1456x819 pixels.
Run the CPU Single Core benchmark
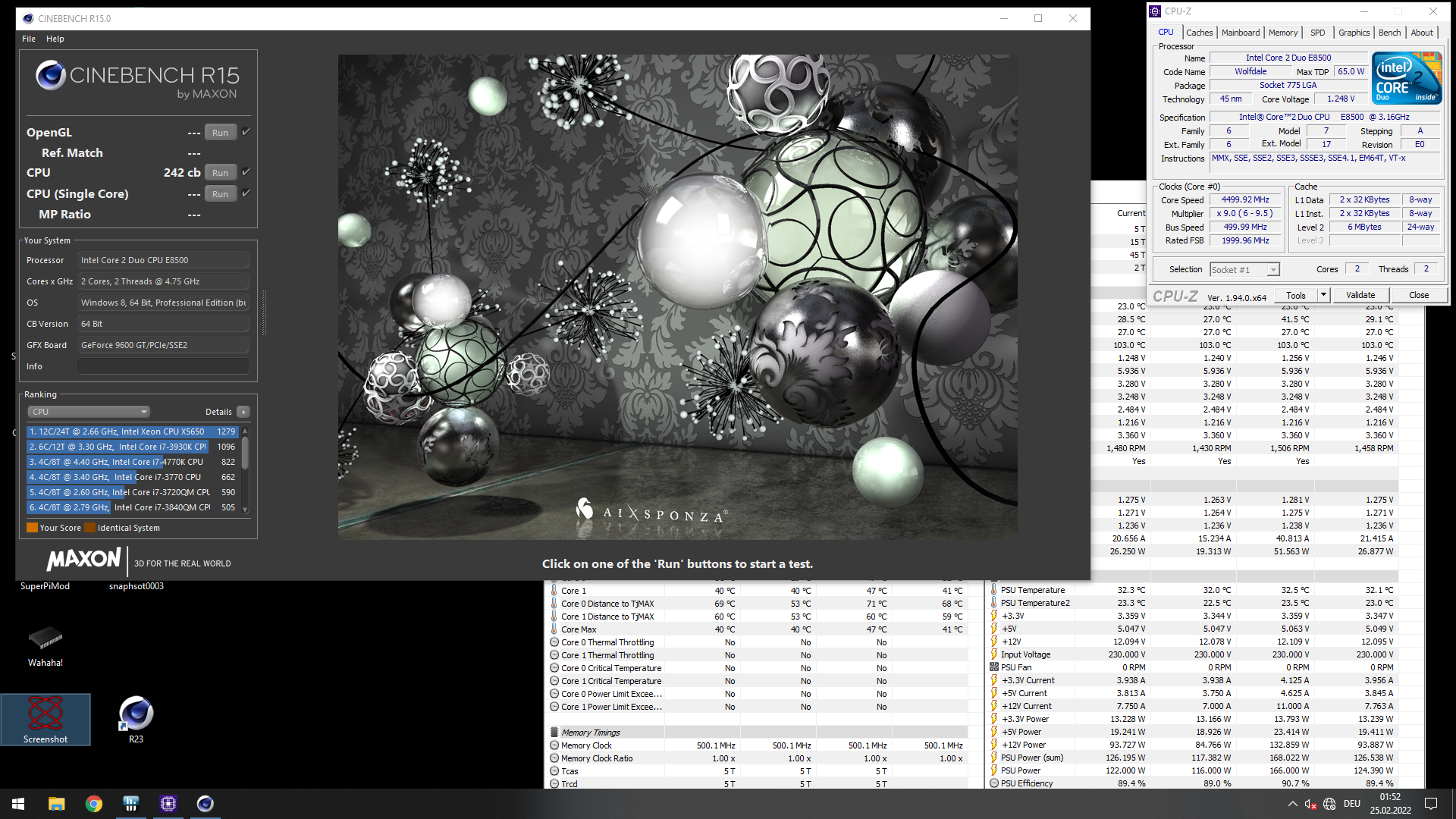click(x=220, y=194)
